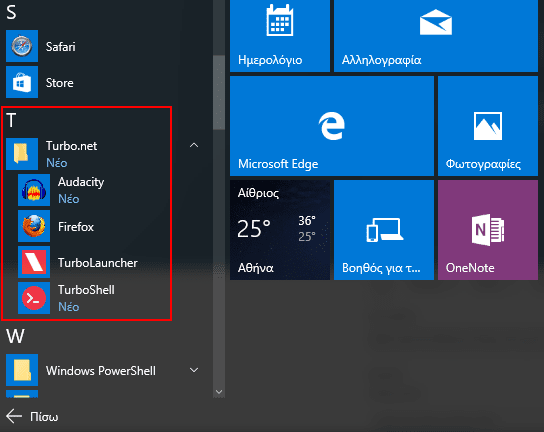Open the OneNote tile
This screenshot has height=432, width=544.
point(488,230)
